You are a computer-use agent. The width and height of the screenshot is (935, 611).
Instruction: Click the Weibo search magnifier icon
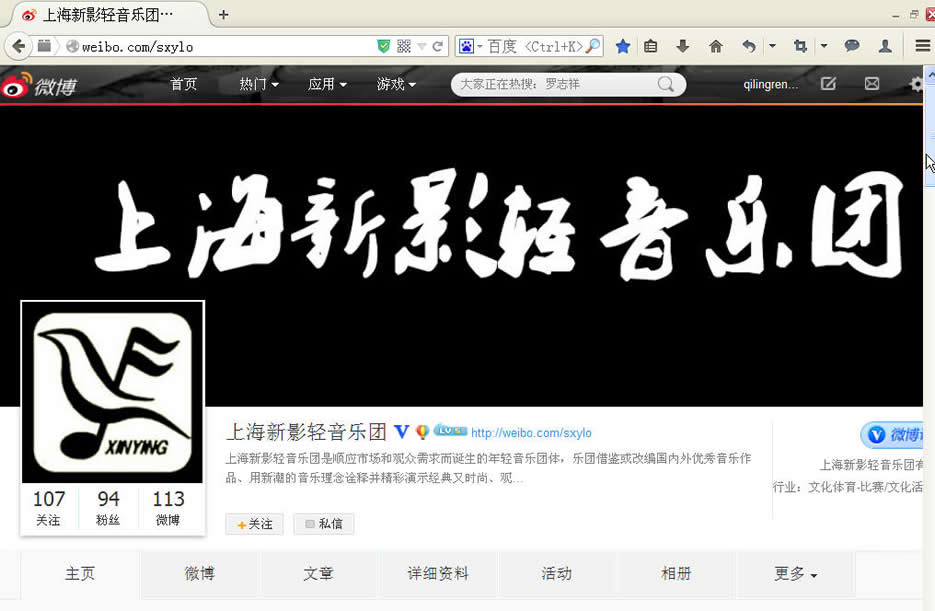(666, 85)
